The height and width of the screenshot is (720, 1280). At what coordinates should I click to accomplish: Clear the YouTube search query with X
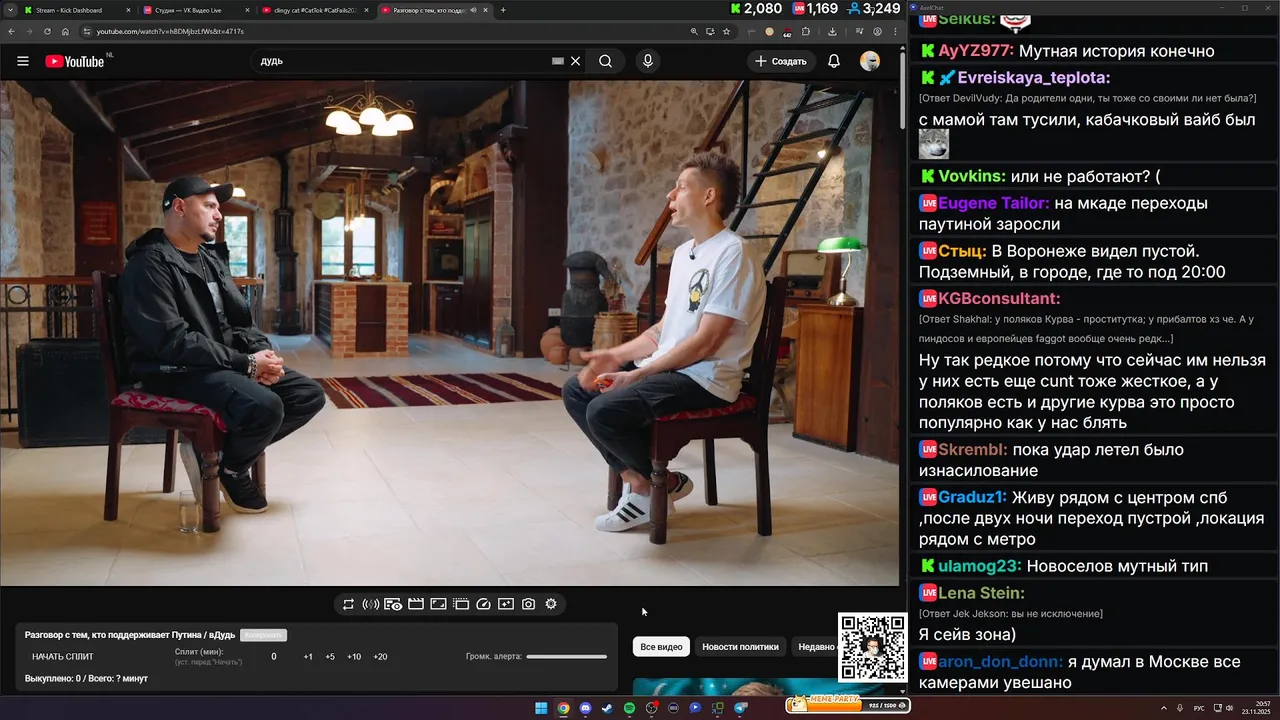tap(575, 61)
